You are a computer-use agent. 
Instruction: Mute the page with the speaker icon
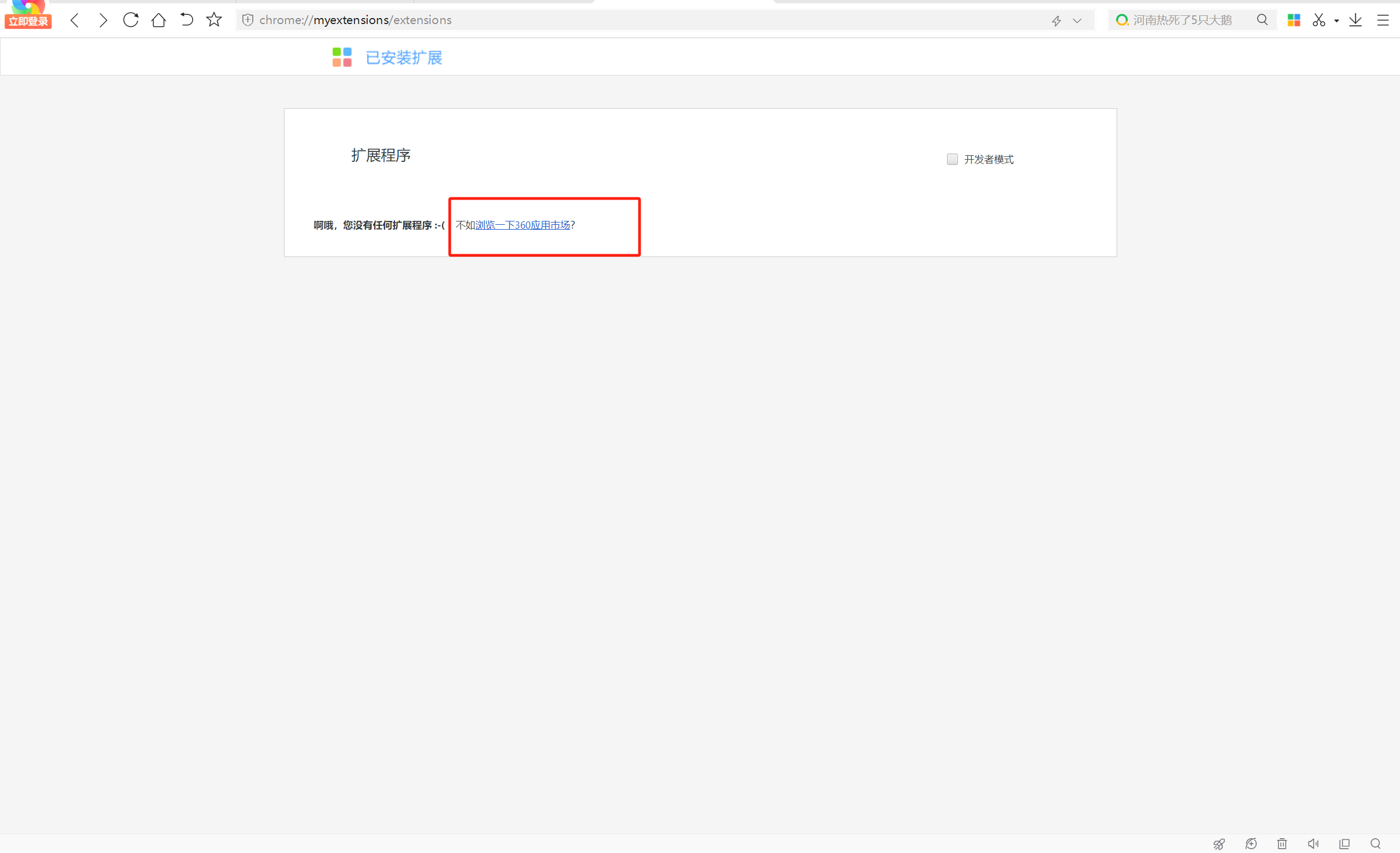(x=1313, y=844)
